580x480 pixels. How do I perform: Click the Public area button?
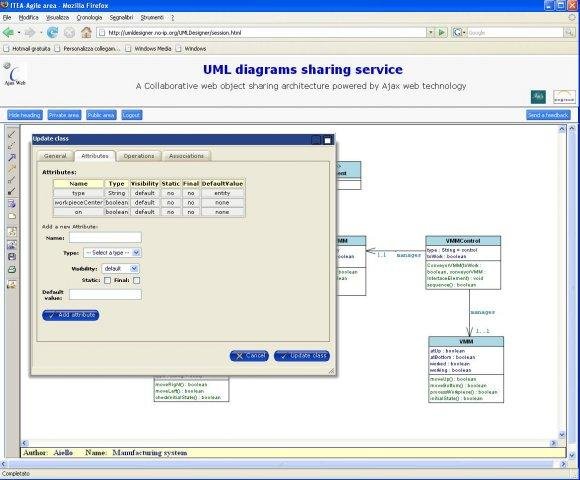[101, 115]
